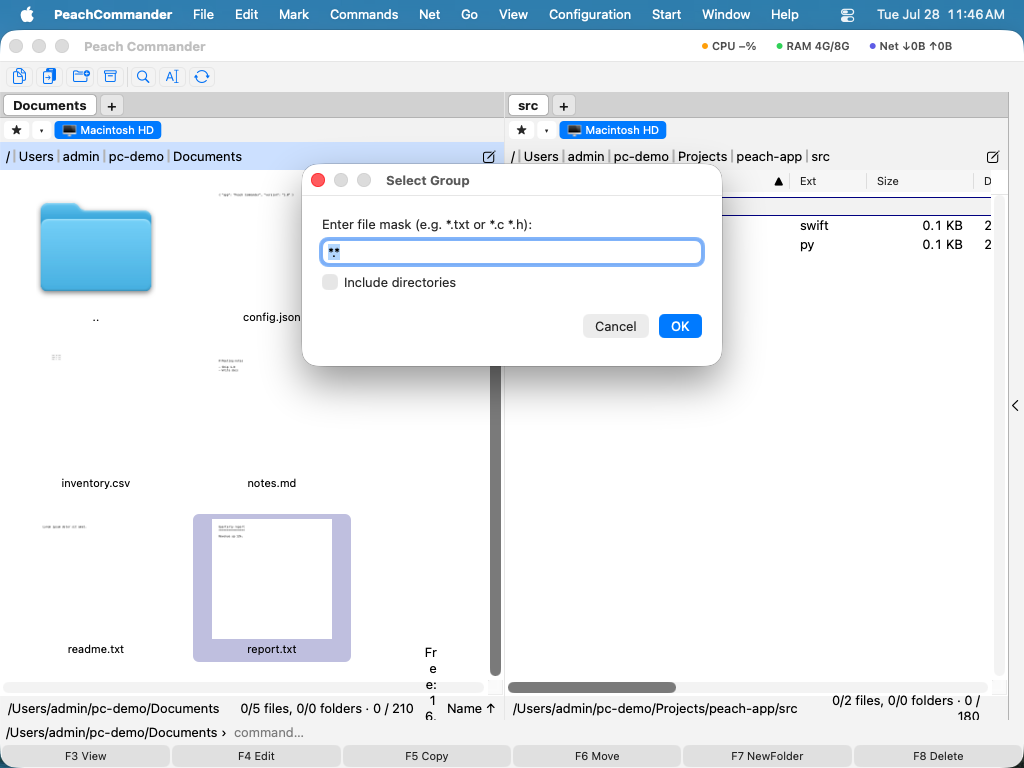
Task: Open the Mark menu
Action: [294, 14]
